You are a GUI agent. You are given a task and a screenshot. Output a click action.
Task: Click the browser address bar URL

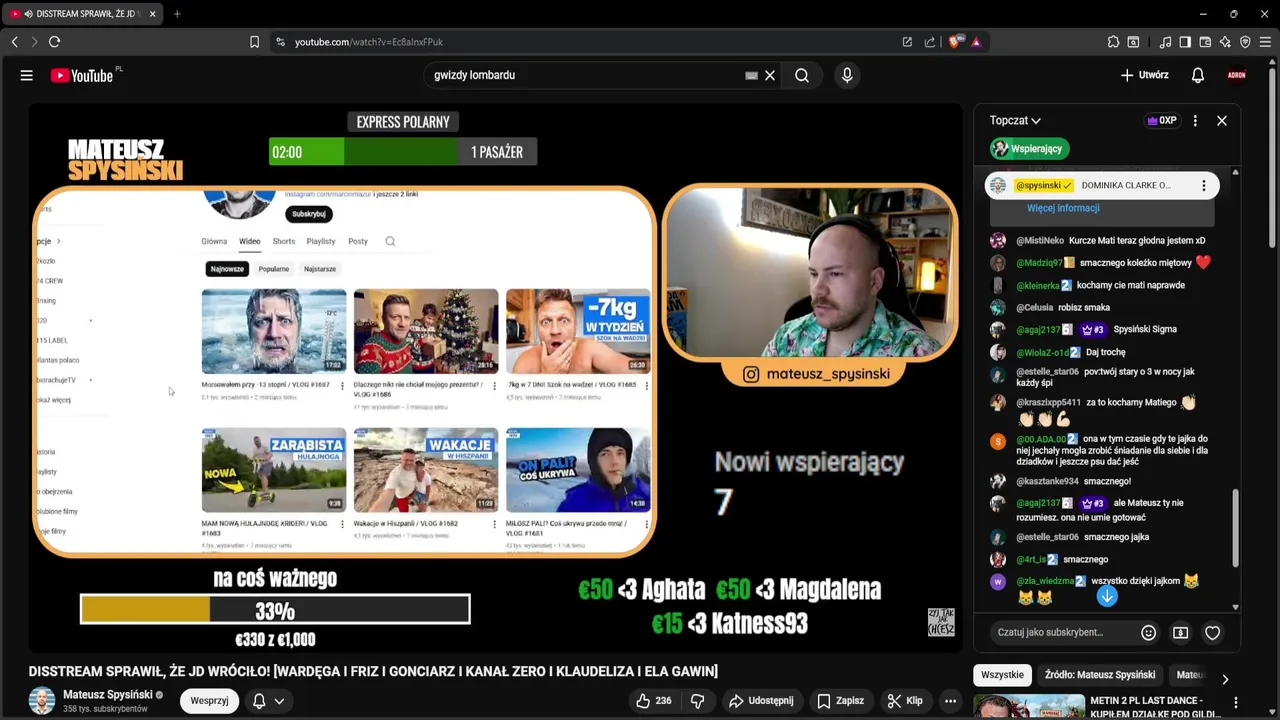(x=369, y=42)
